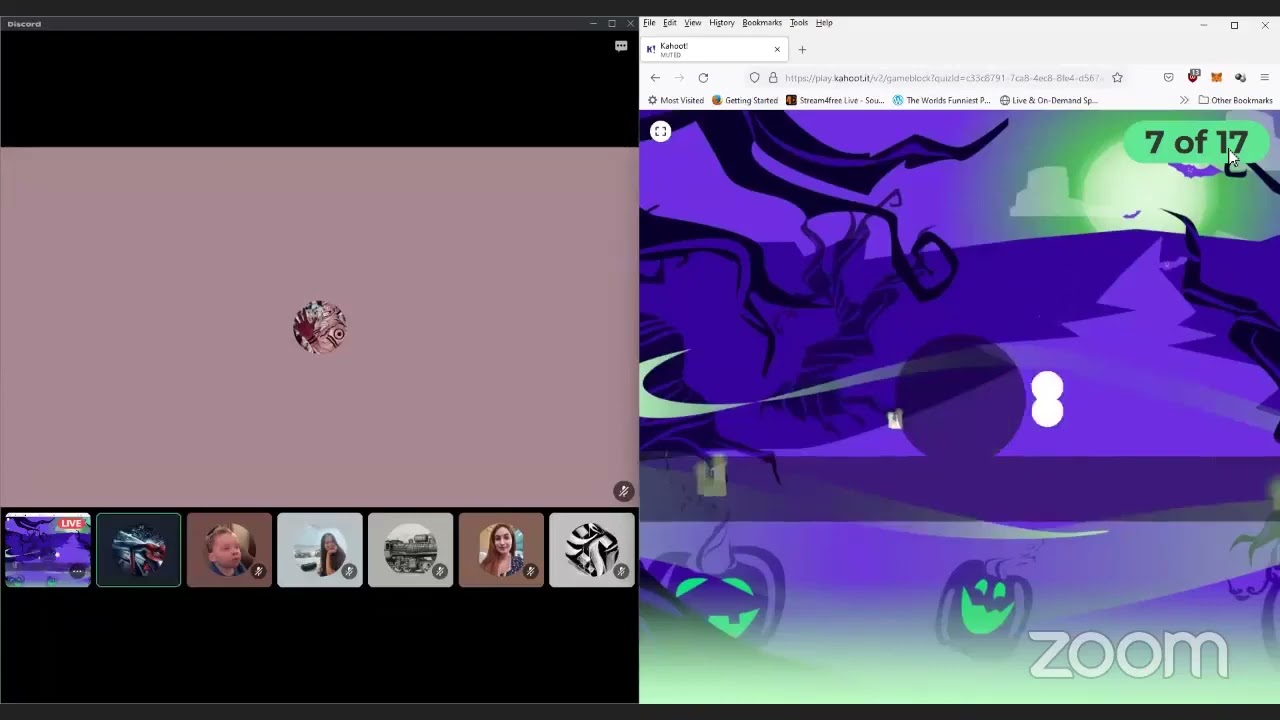Image resolution: width=1280 pixels, height=720 pixels.
Task: Open the Help menu
Action: coord(824,23)
